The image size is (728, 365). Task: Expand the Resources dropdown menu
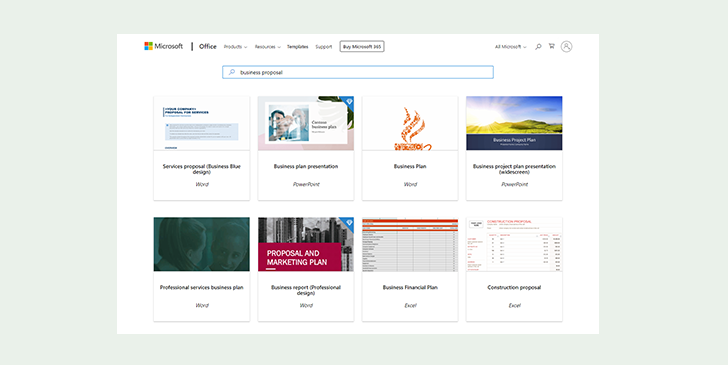pyautogui.click(x=267, y=47)
